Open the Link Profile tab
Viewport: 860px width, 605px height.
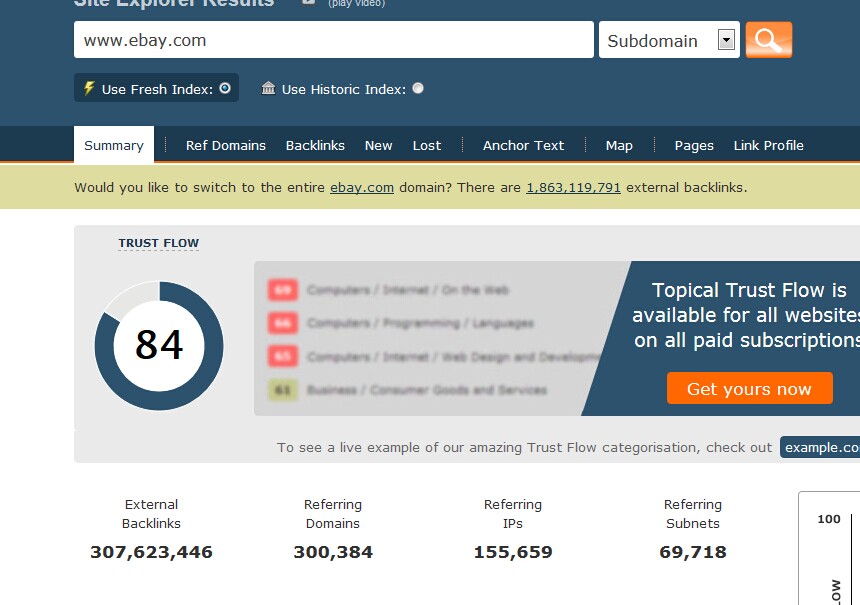pos(768,145)
